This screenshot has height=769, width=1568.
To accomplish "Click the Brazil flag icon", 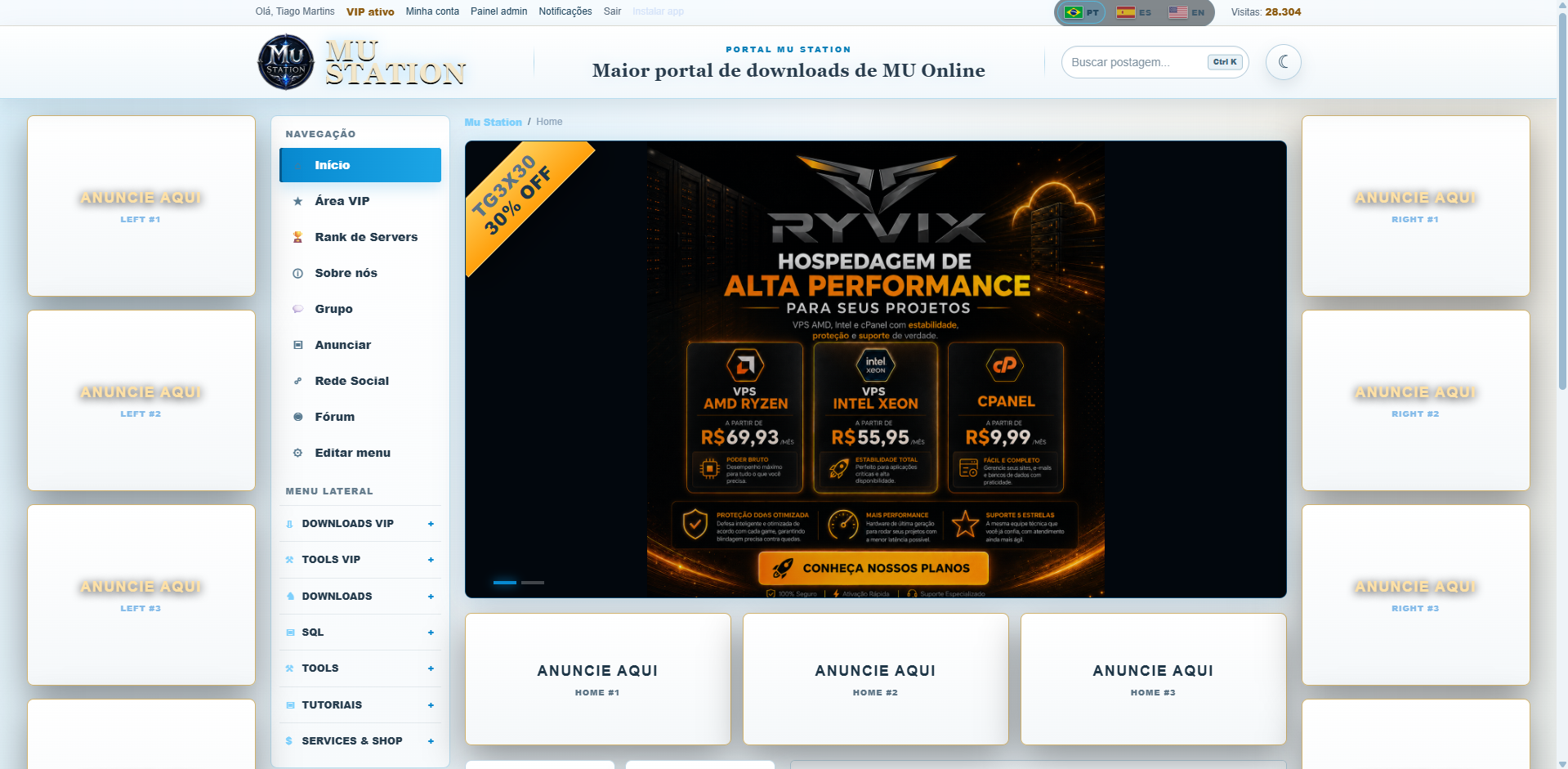I will [x=1074, y=12].
